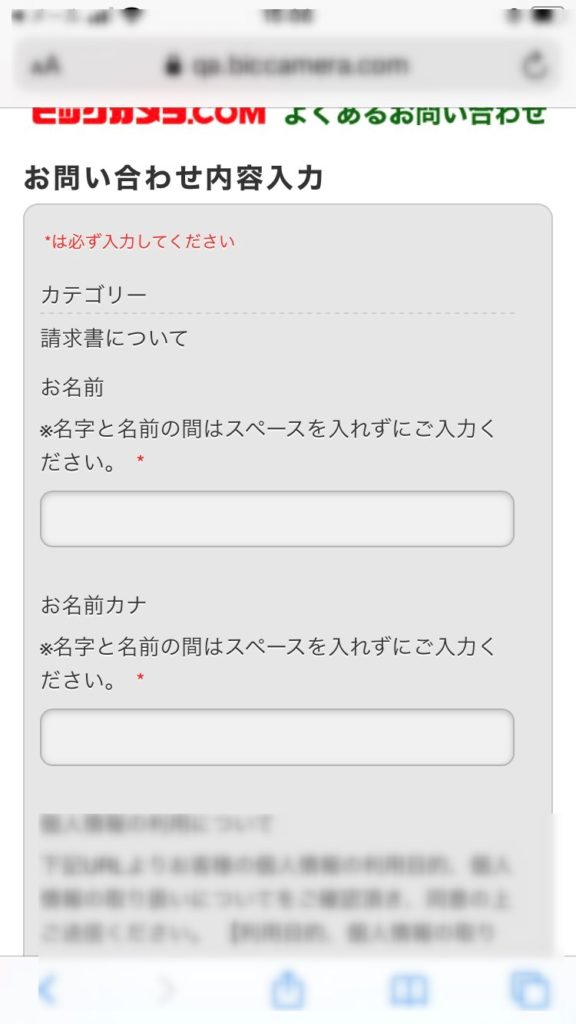Select the カテゴリー label row
Viewport: 576px width, 1024px height.
(277, 295)
